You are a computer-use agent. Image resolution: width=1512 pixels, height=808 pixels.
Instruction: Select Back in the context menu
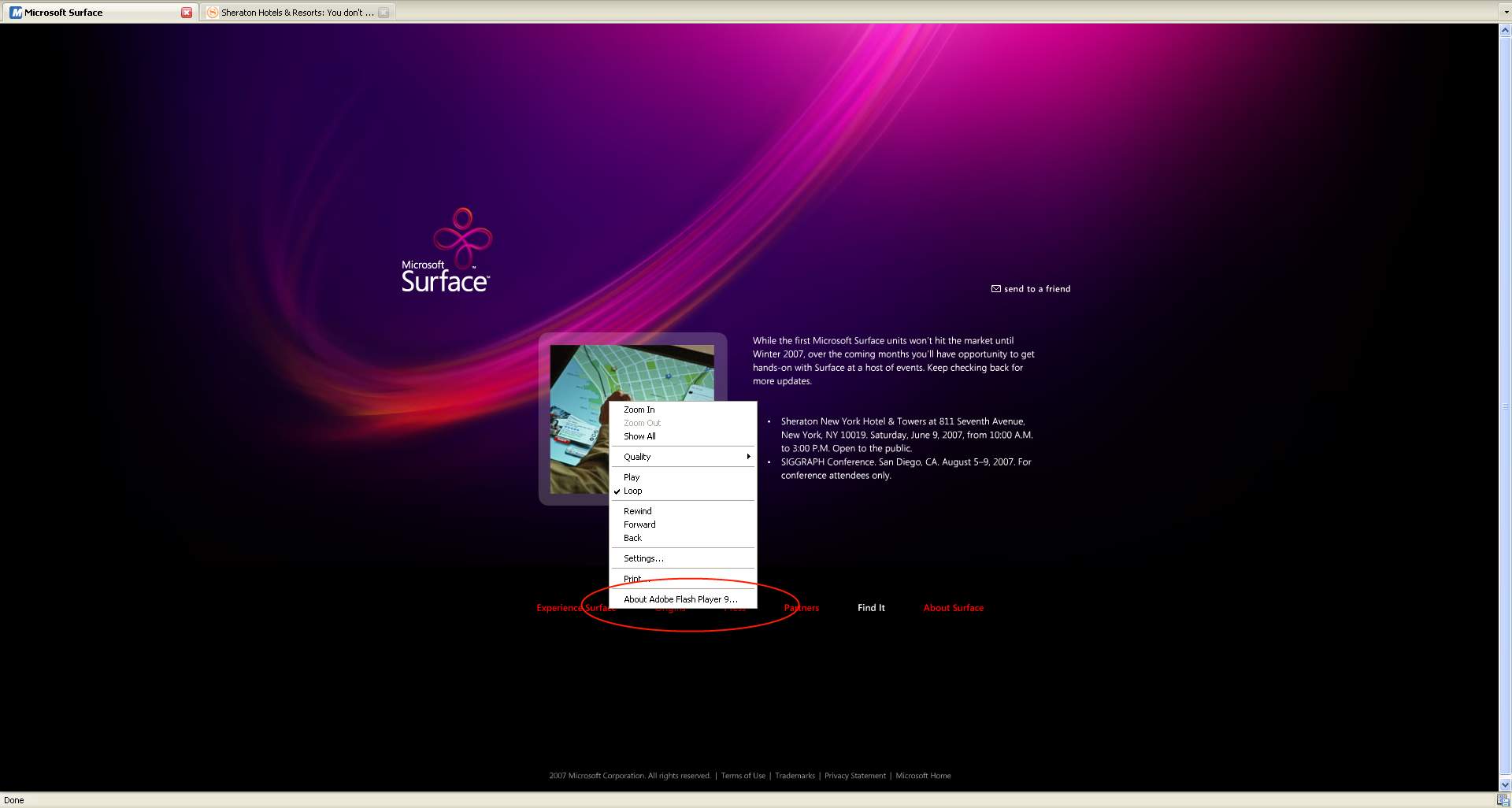click(x=683, y=538)
